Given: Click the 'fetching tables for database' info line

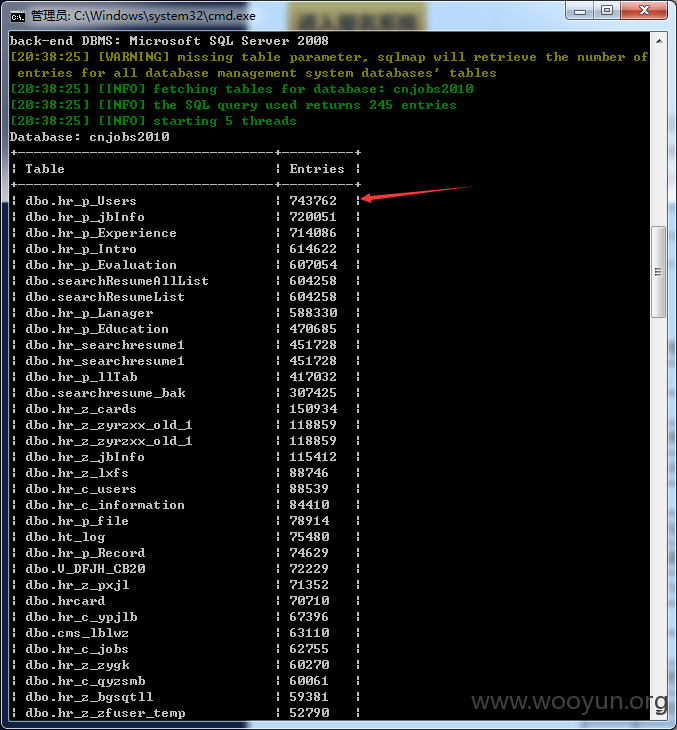Looking at the screenshot, I should (x=241, y=89).
